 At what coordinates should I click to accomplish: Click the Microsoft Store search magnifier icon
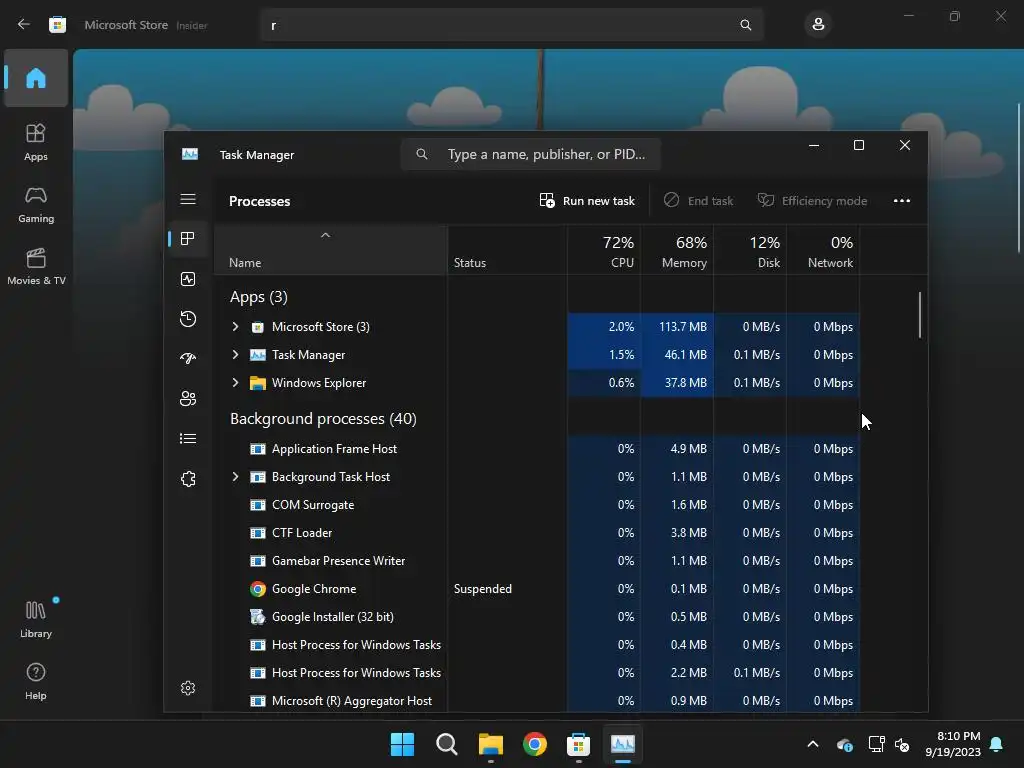click(x=745, y=25)
